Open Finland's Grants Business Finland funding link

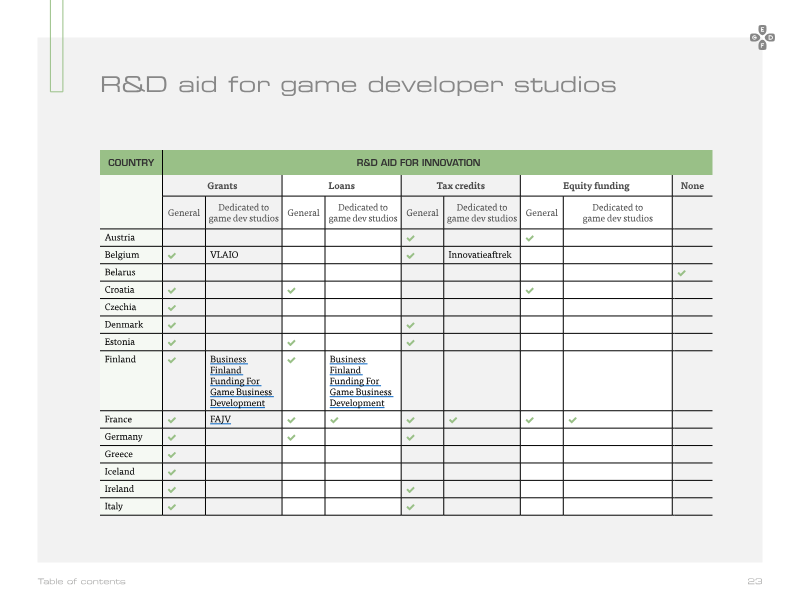tap(241, 381)
